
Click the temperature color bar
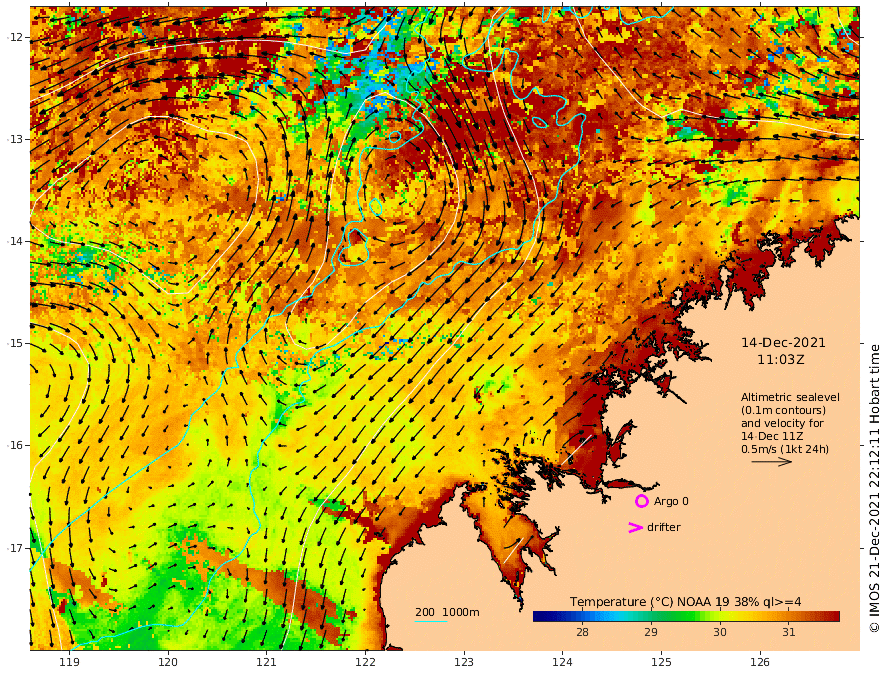click(686, 617)
